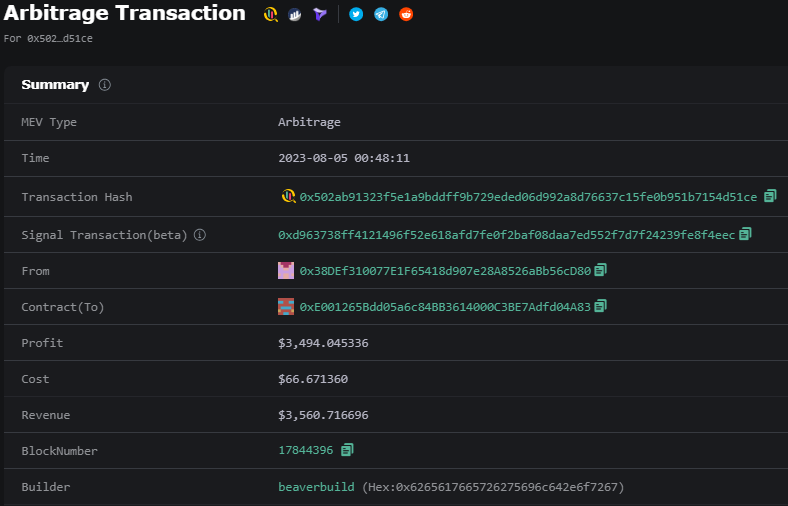Click the 'BlockNumber' row label

click(59, 451)
